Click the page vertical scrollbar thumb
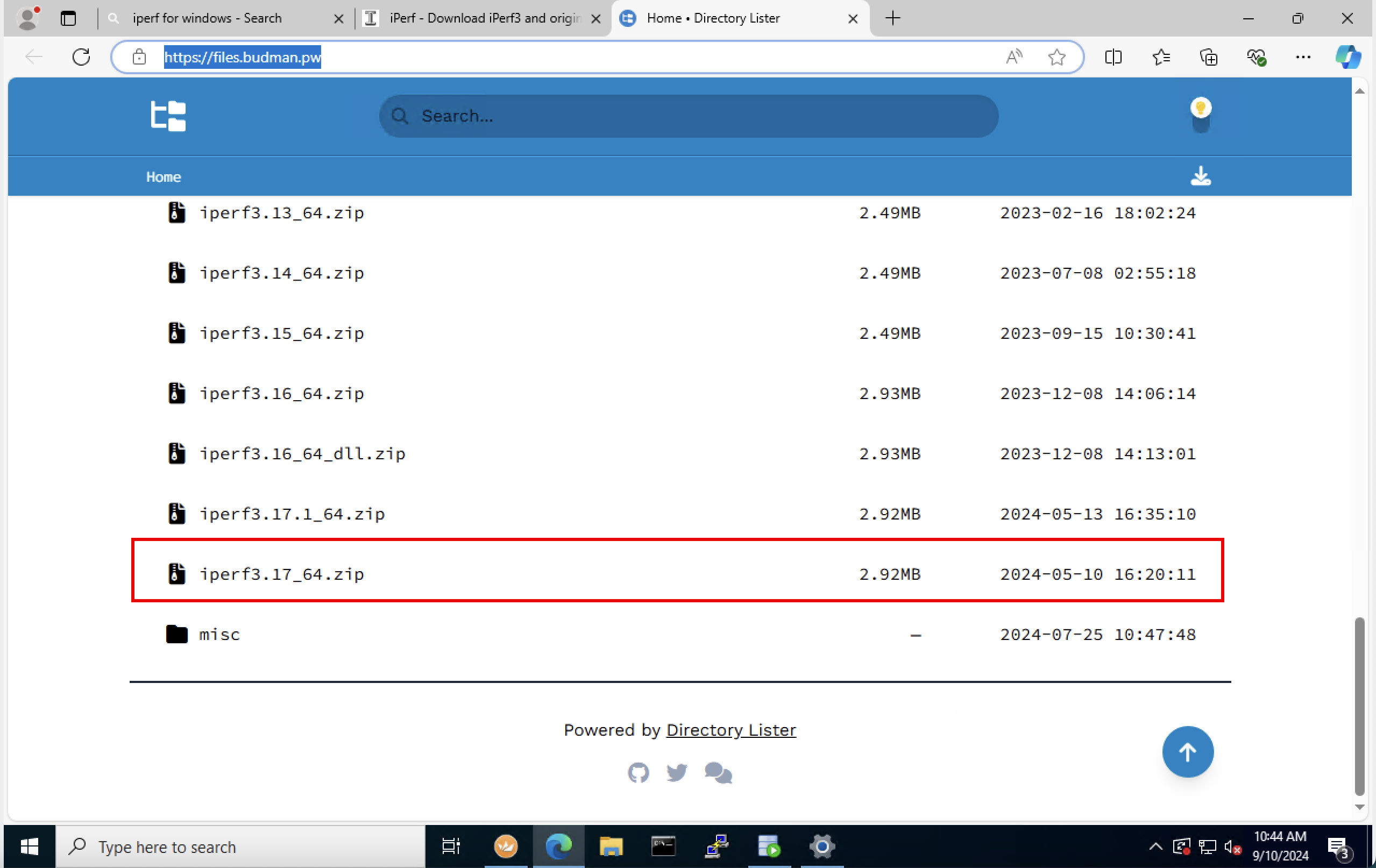 tap(1359, 706)
